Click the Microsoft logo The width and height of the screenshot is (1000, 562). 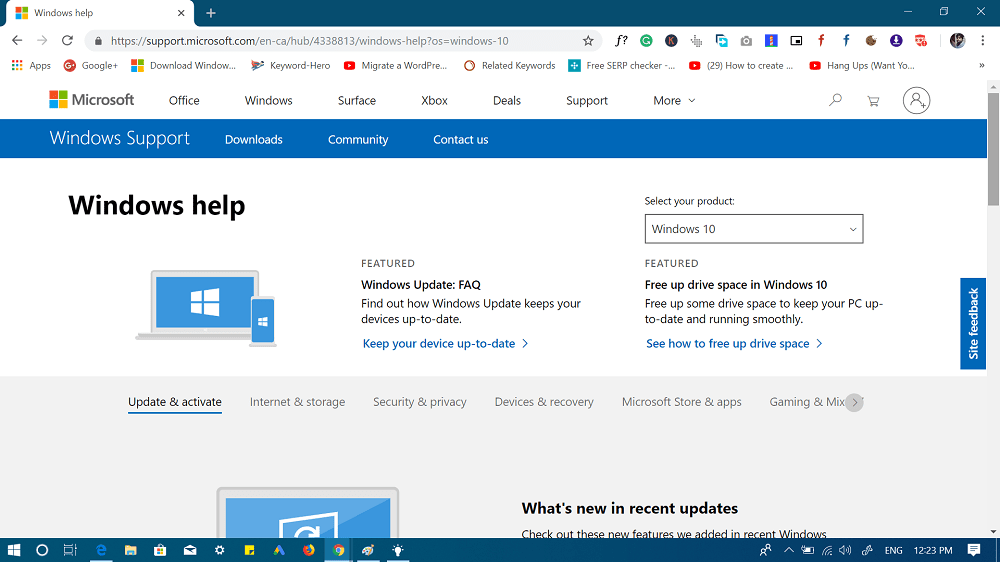coord(92,100)
